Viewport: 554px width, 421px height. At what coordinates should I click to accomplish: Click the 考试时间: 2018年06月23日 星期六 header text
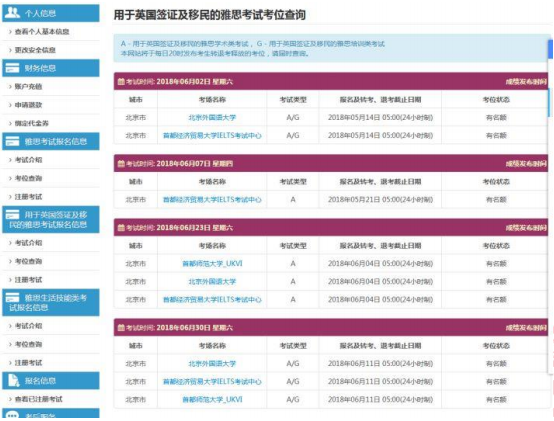[x=179, y=228]
